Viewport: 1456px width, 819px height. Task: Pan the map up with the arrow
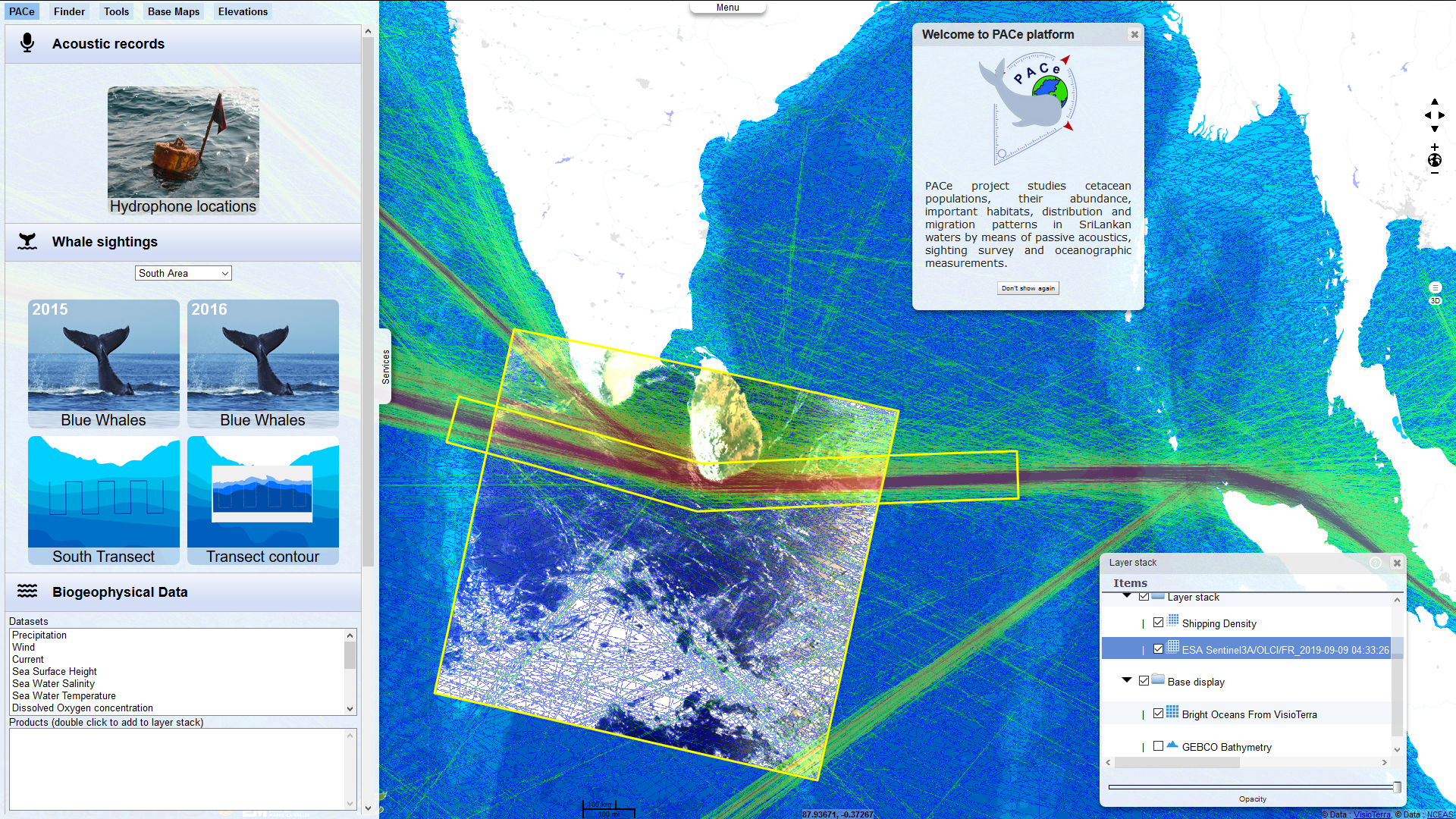coord(1434,102)
